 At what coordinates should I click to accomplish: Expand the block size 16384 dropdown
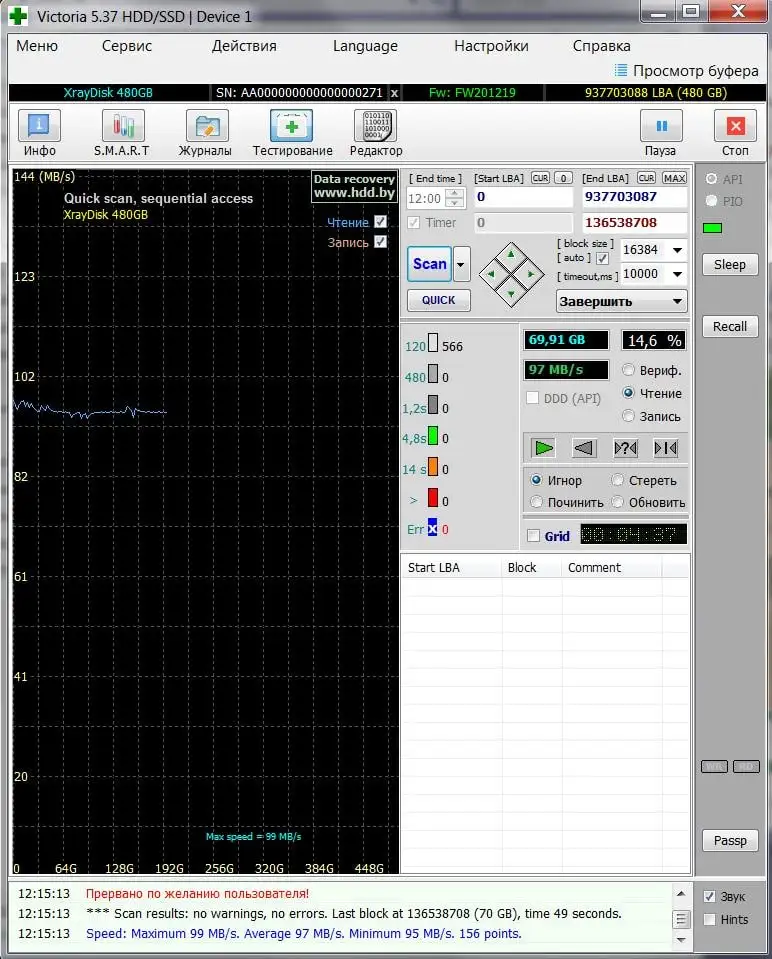(x=677, y=250)
